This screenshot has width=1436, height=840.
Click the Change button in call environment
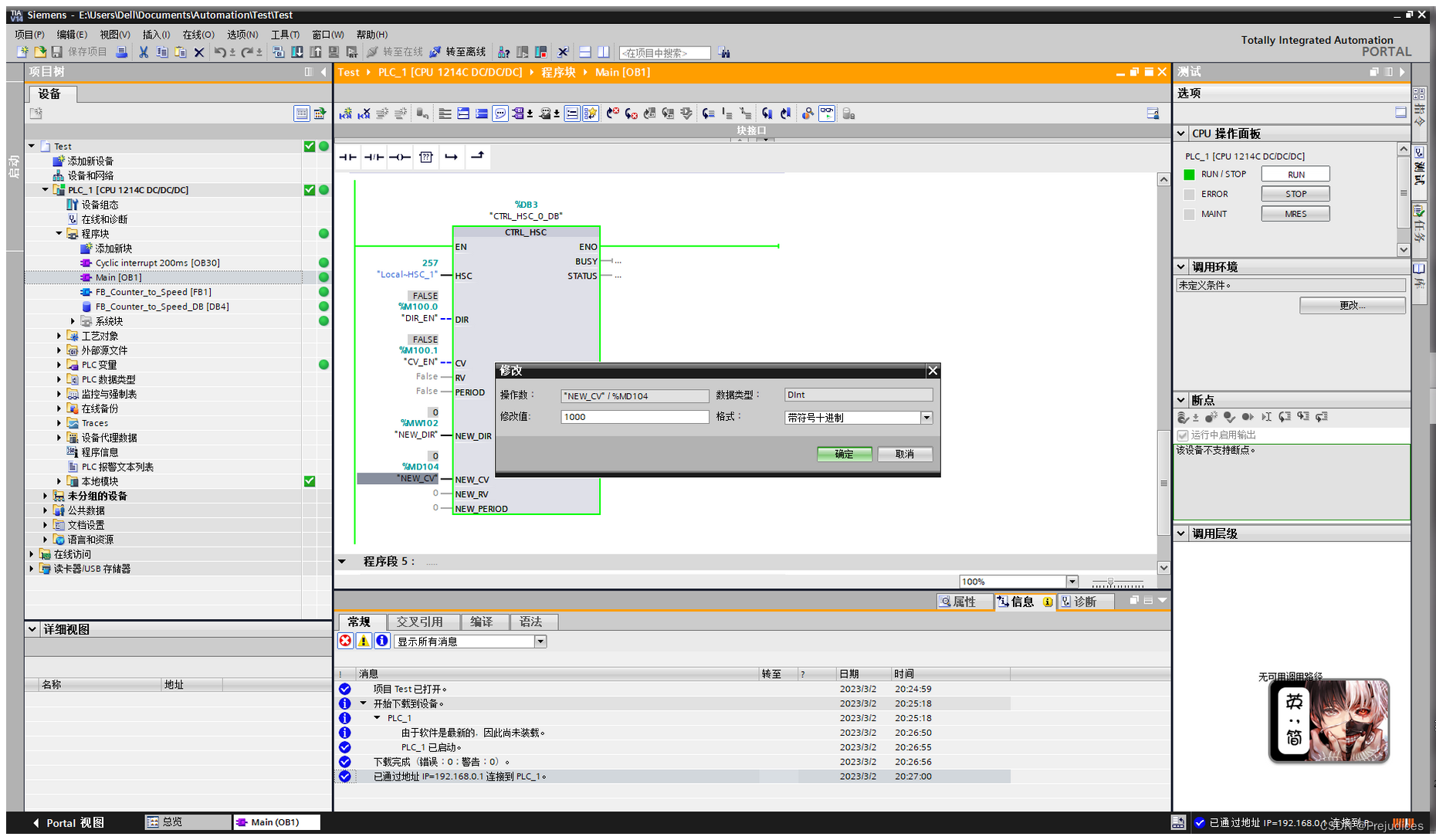(x=1352, y=306)
